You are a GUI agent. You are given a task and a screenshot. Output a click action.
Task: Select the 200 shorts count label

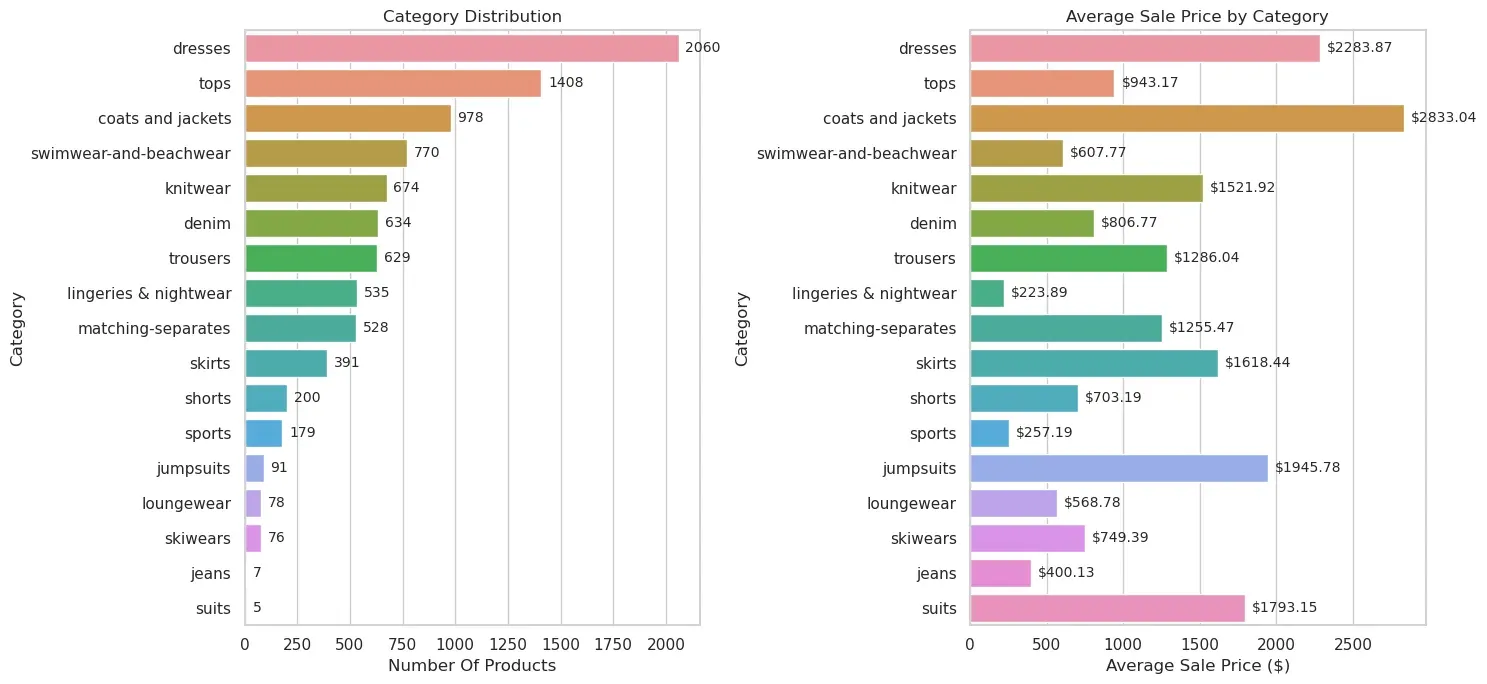coord(307,398)
